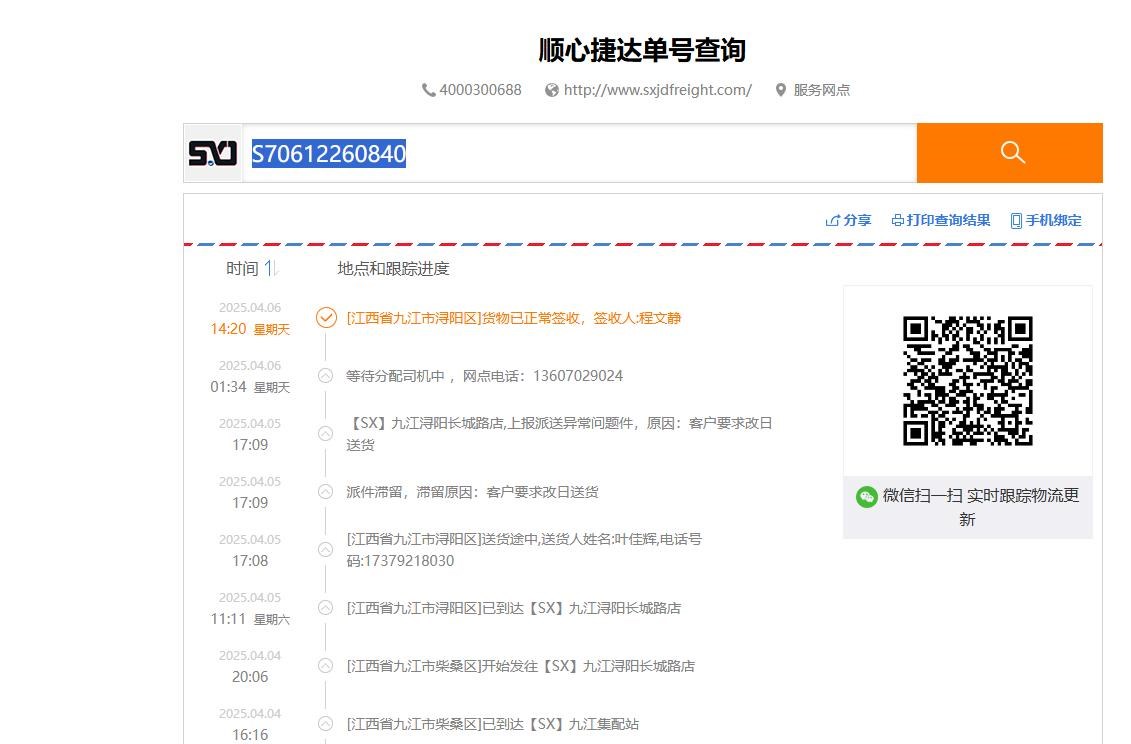Click the SX courier logo icon

[x=213, y=153]
